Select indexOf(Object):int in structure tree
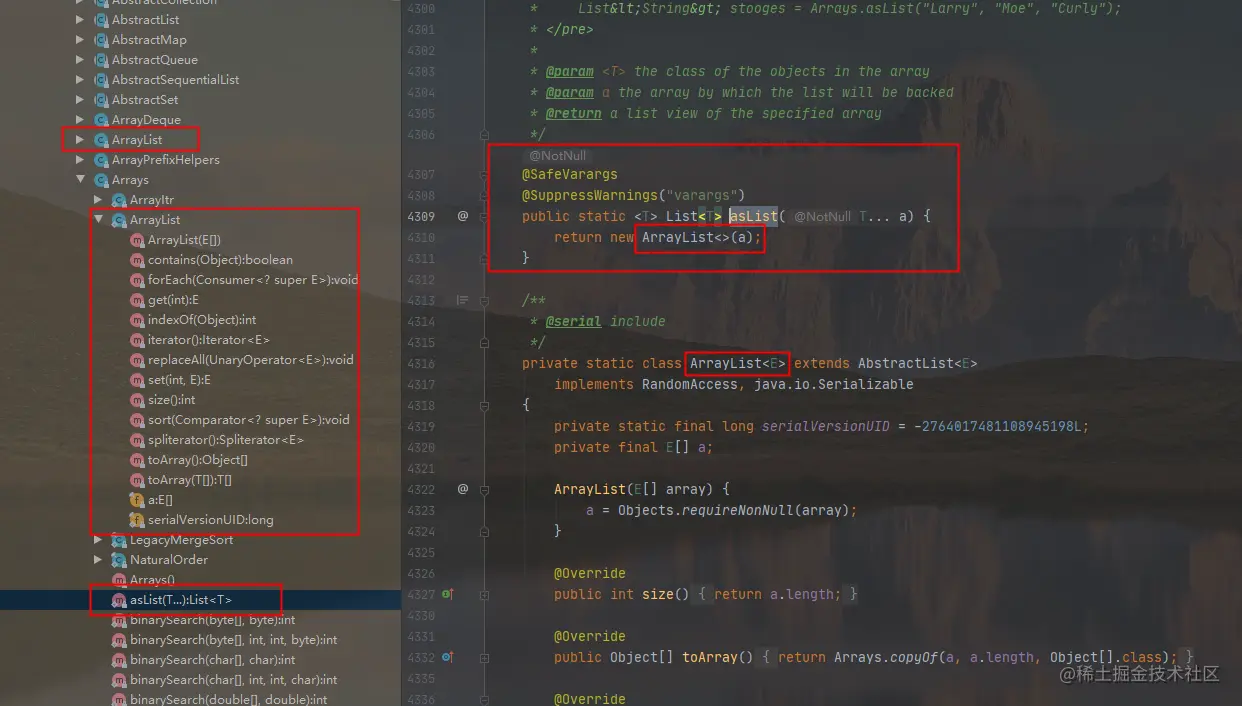 [x=202, y=320]
